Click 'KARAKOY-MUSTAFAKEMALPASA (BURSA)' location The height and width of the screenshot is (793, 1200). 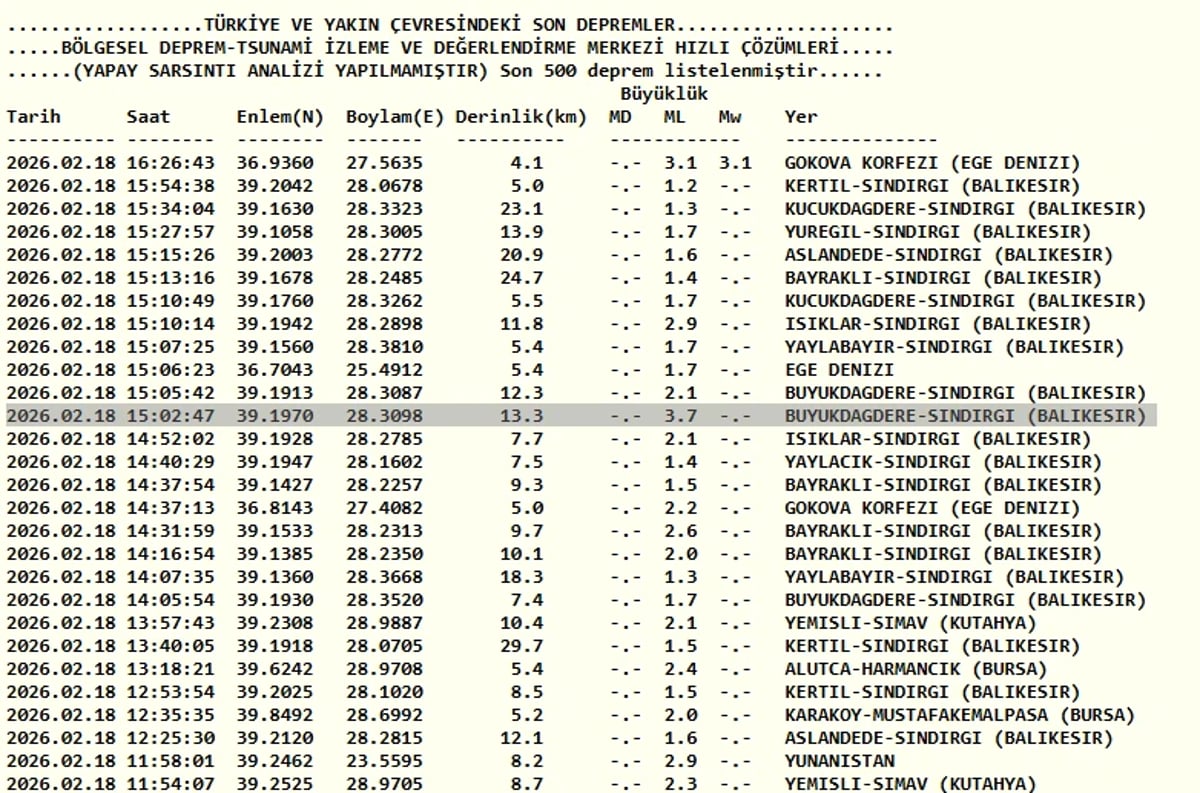point(960,715)
